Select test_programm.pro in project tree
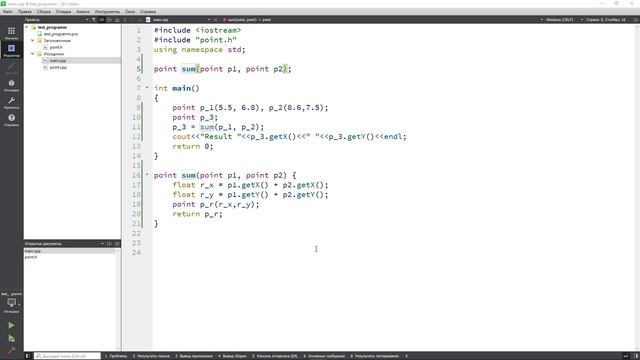640x360 pixels. pyautogui.click(x=61, y=34)
